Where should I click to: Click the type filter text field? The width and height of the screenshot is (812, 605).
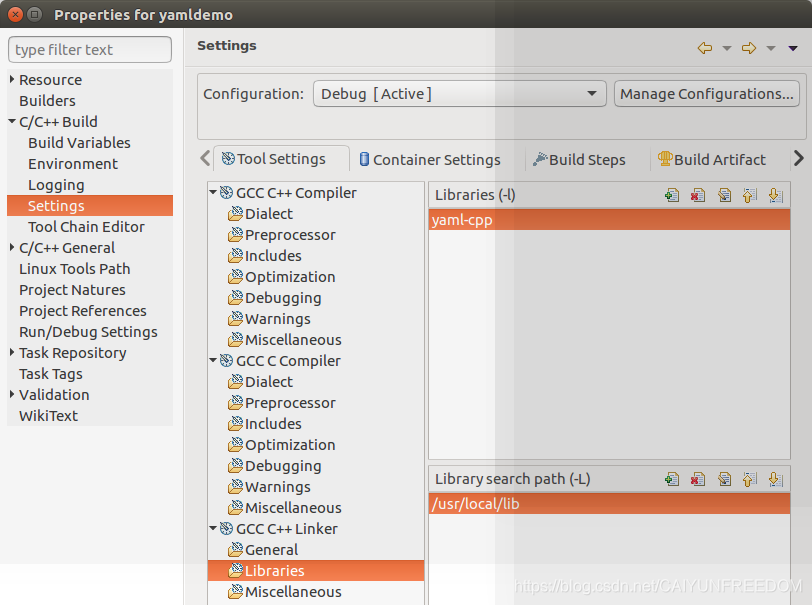click(90, 50)
